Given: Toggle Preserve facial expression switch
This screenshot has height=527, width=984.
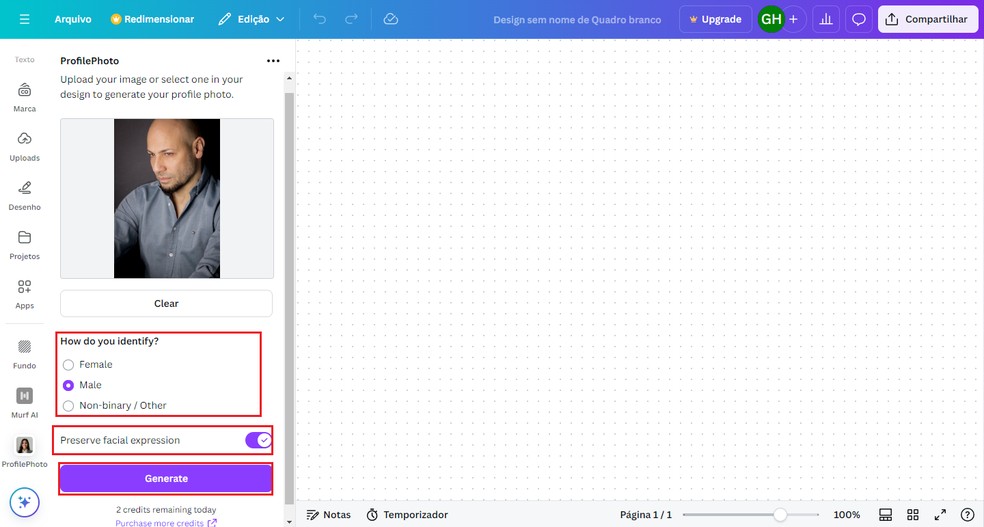Looking at the screenshot, I should click(x=258, y=440).
